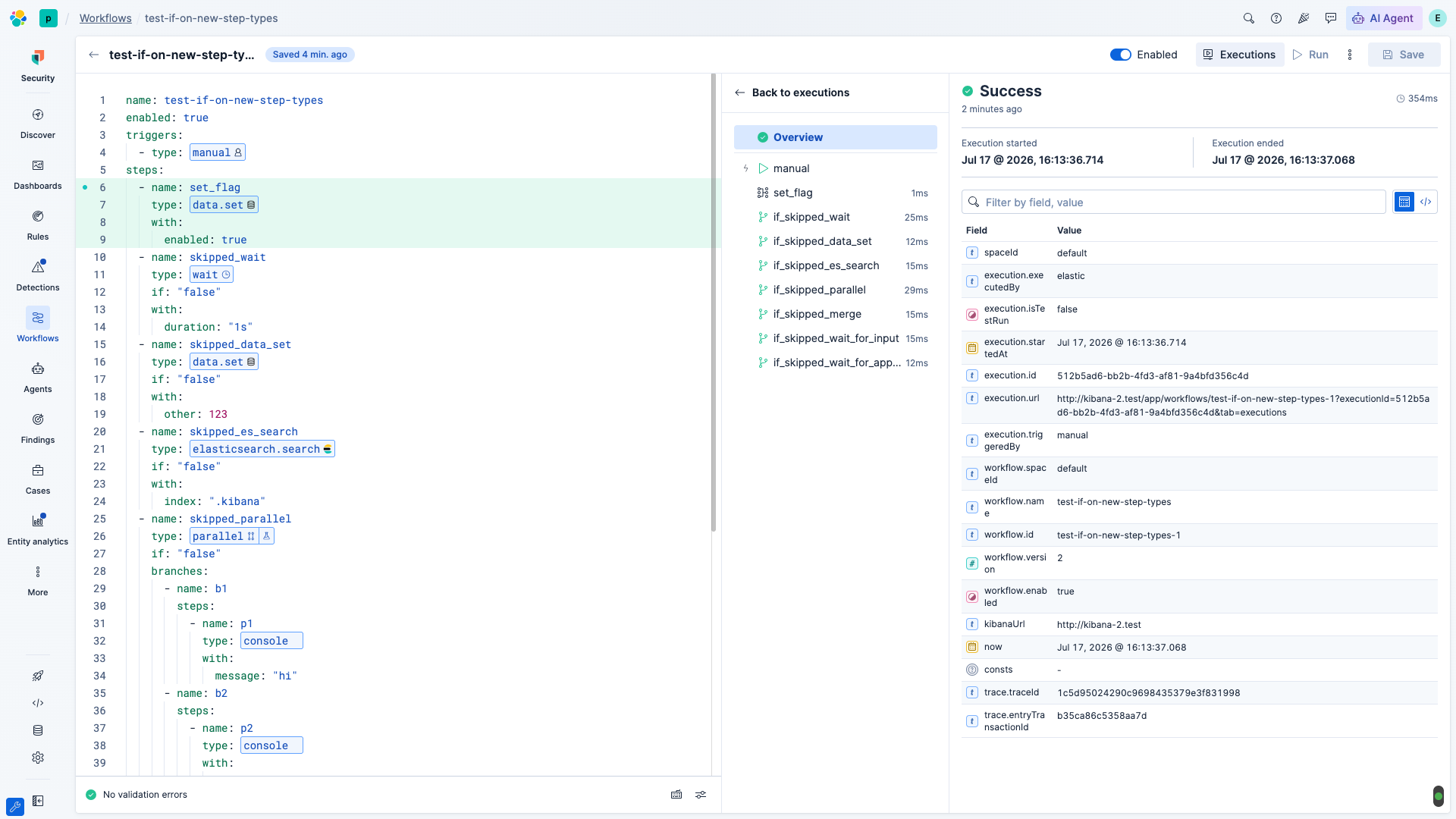This screenshot has height=819, width=1456.
Task: Click the Saved 4 min. ago badge
Action: pyautogui.click(x=310, y=55)
